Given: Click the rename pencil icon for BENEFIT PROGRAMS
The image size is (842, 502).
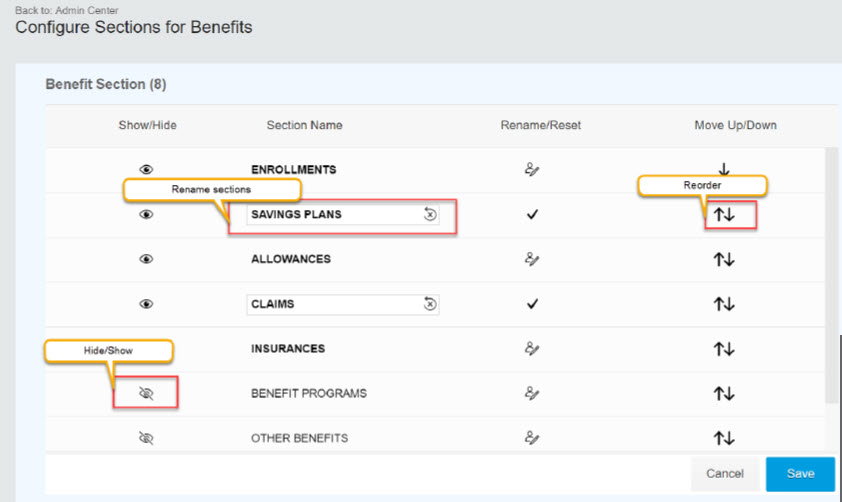Looking at the screenshot, I should coord(532,394).
